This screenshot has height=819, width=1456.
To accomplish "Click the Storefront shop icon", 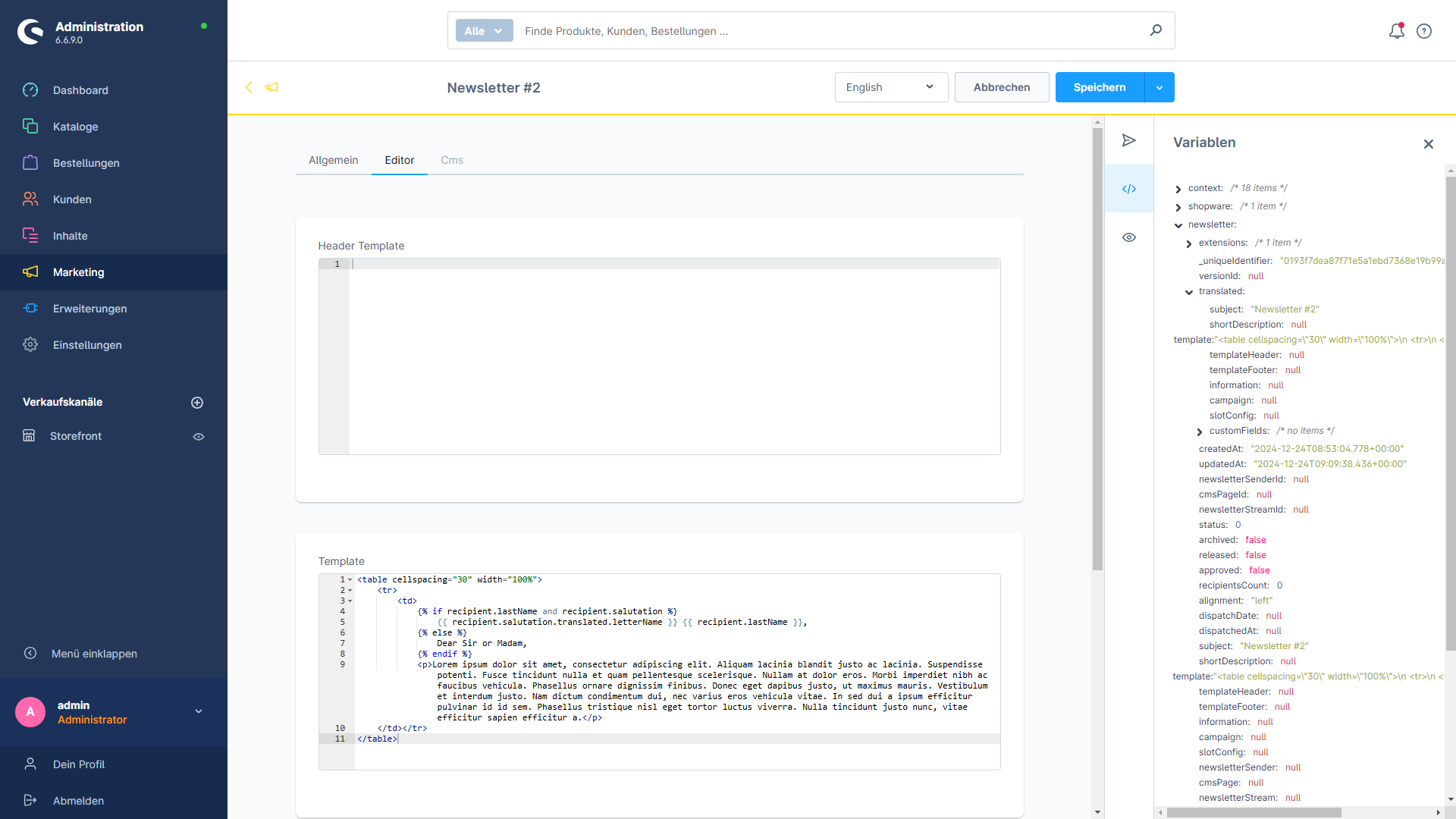I will click(29, 436).
